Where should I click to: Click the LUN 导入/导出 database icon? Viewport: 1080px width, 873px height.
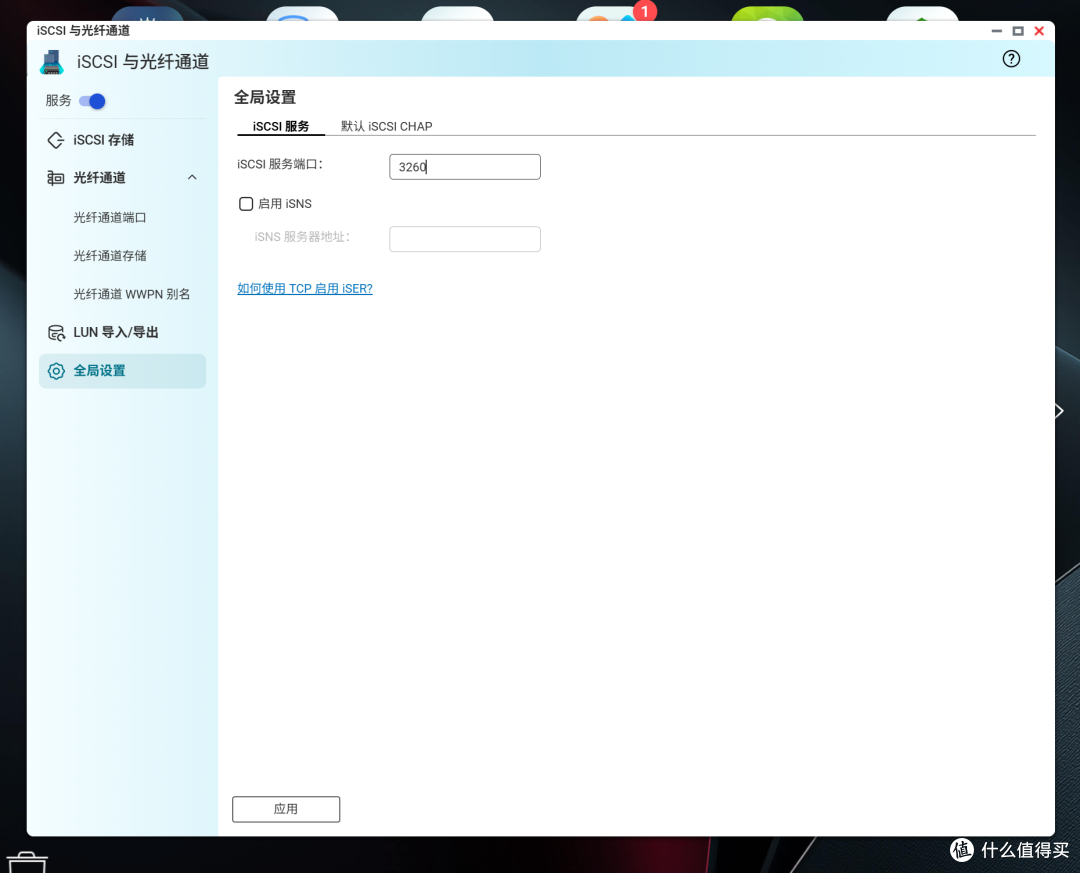coord(56,333)
